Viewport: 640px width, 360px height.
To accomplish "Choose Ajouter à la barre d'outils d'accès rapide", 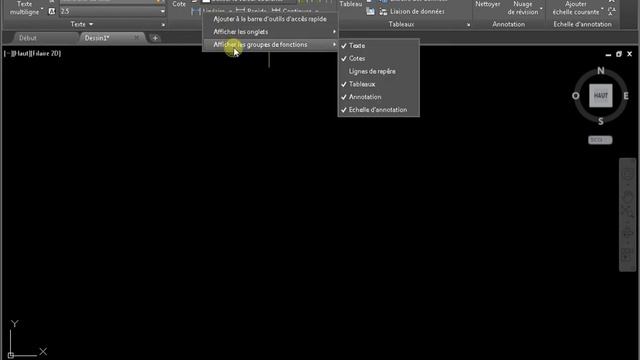I will 270,19.
